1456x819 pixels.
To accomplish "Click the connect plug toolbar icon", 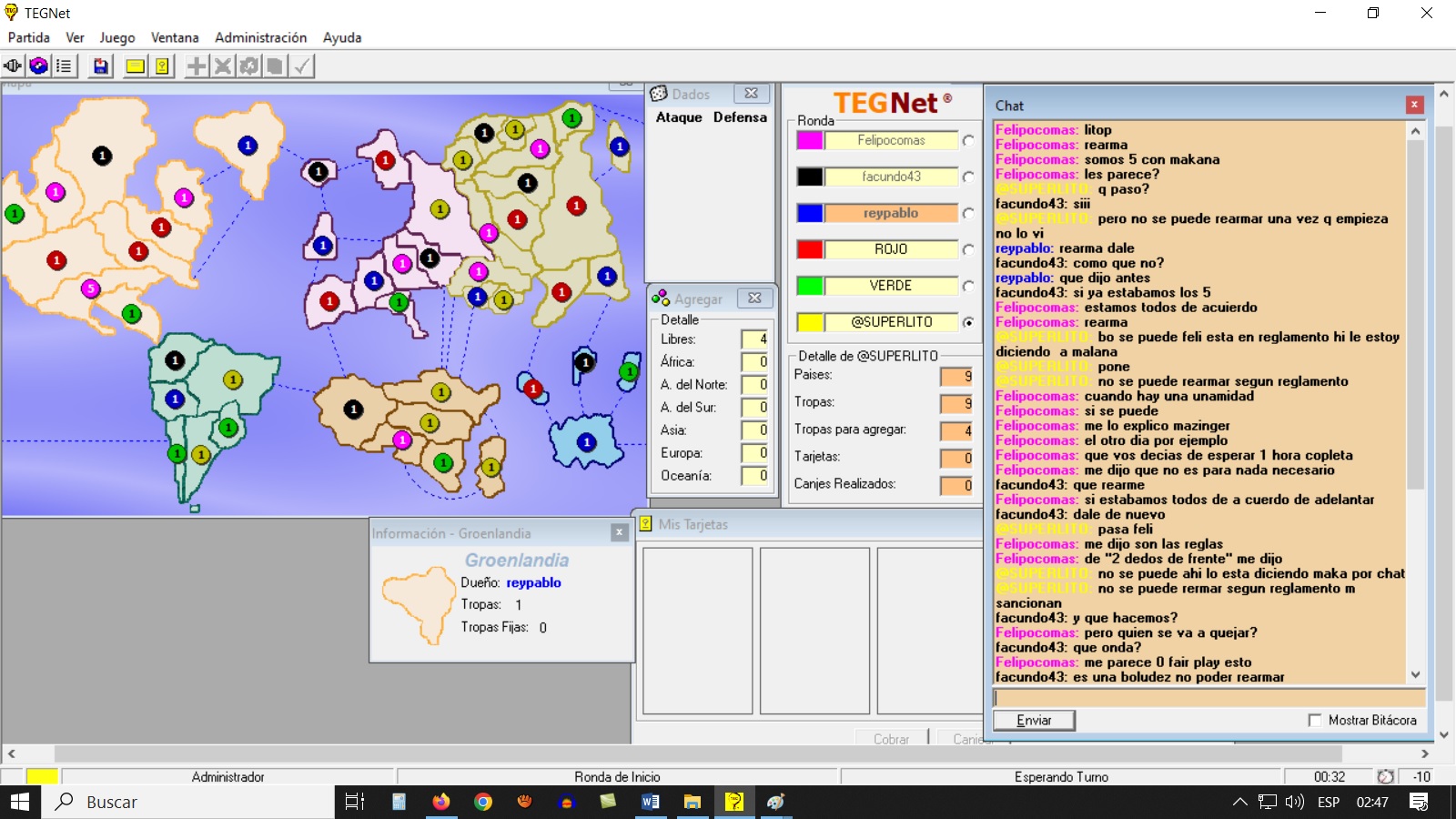I will [x=13, y=66].
